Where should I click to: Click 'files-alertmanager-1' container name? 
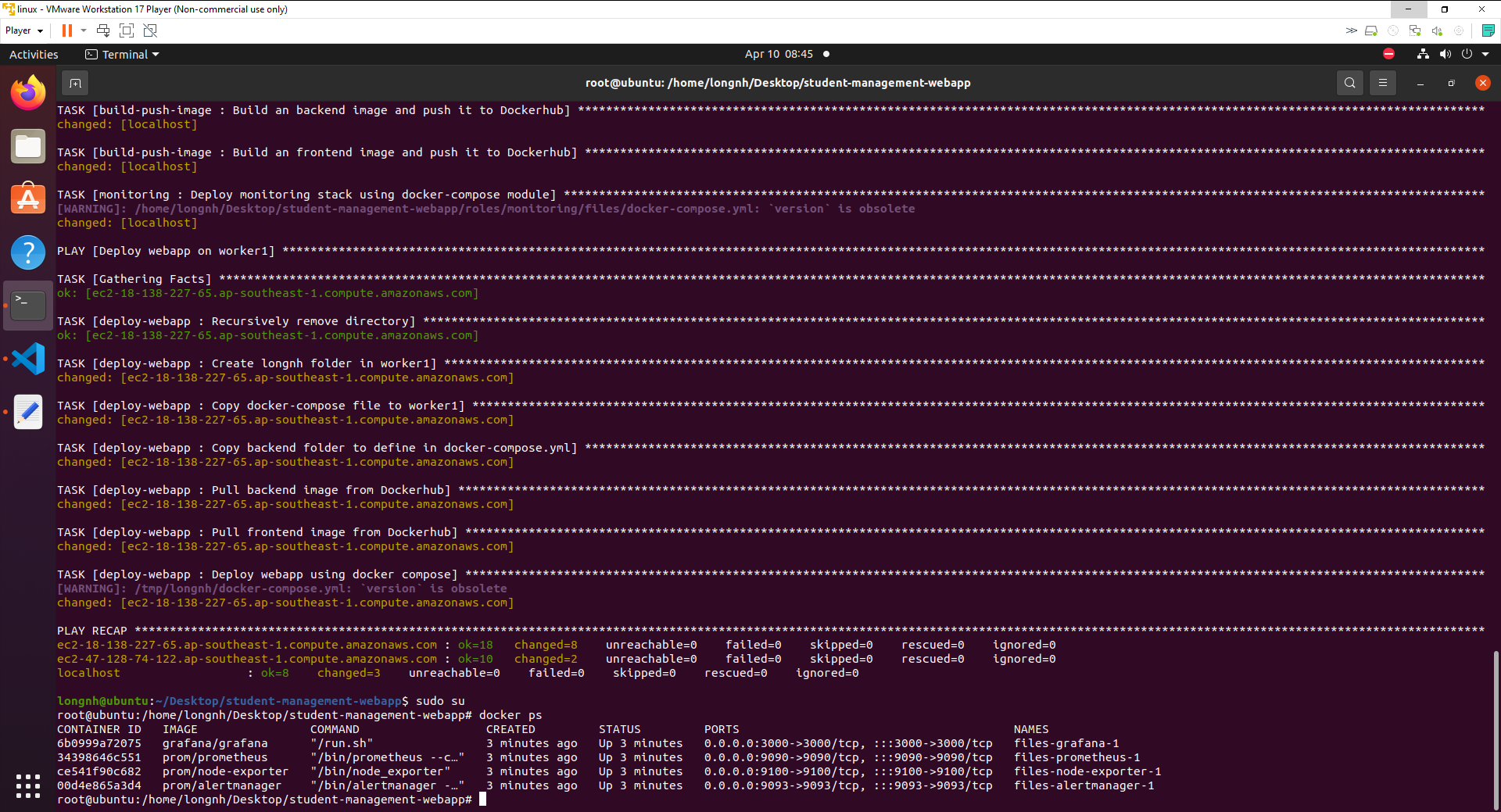point(1084,785)
